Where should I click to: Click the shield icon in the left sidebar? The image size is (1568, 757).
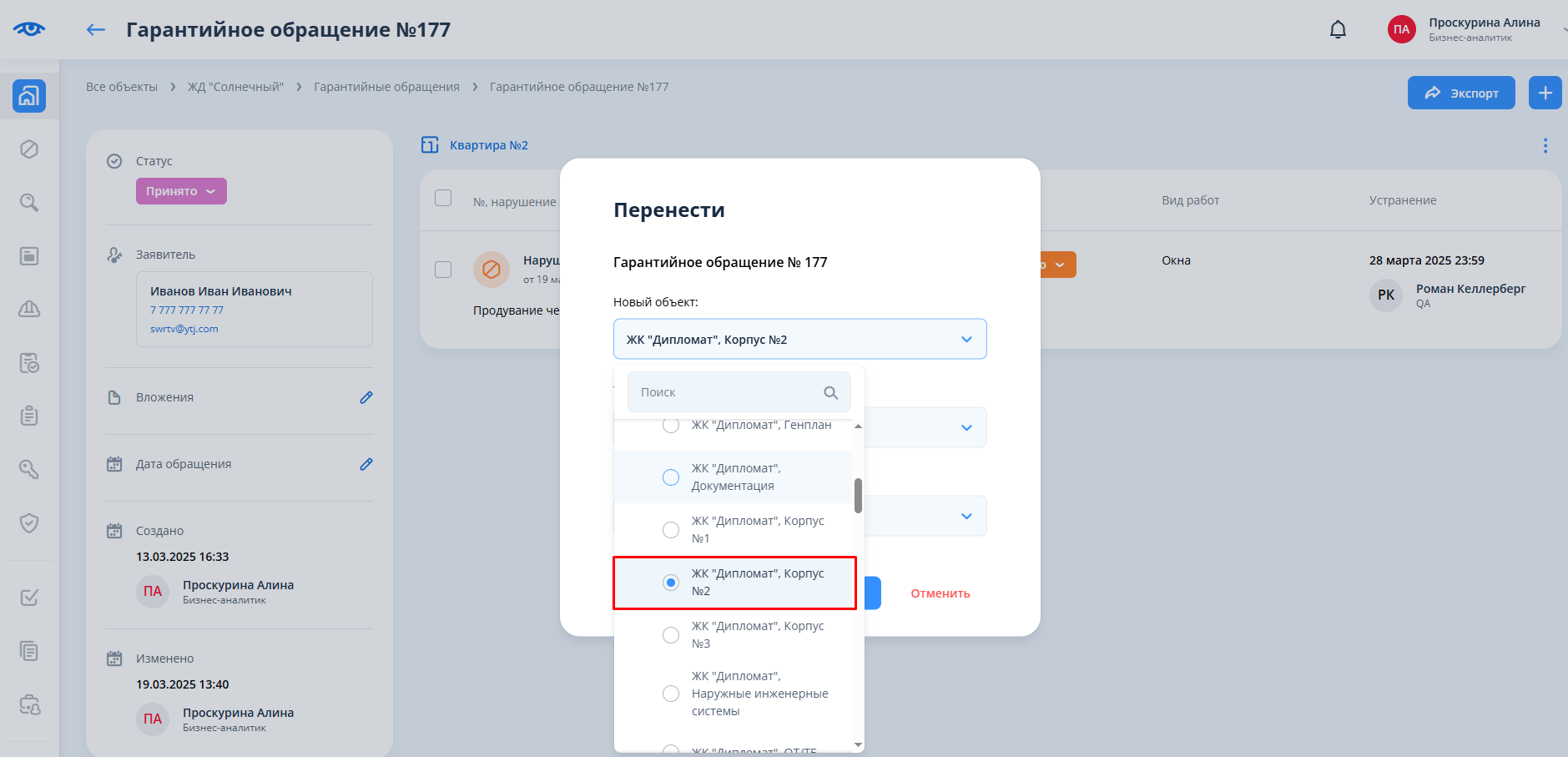[x=29, y=523]
